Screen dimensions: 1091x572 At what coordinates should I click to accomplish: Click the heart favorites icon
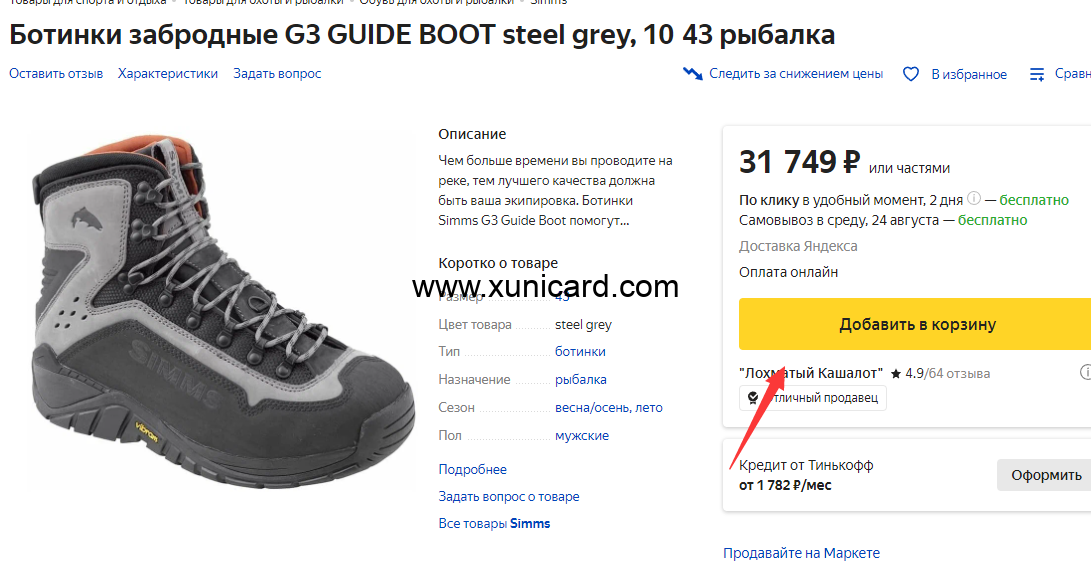pos(910,74)
